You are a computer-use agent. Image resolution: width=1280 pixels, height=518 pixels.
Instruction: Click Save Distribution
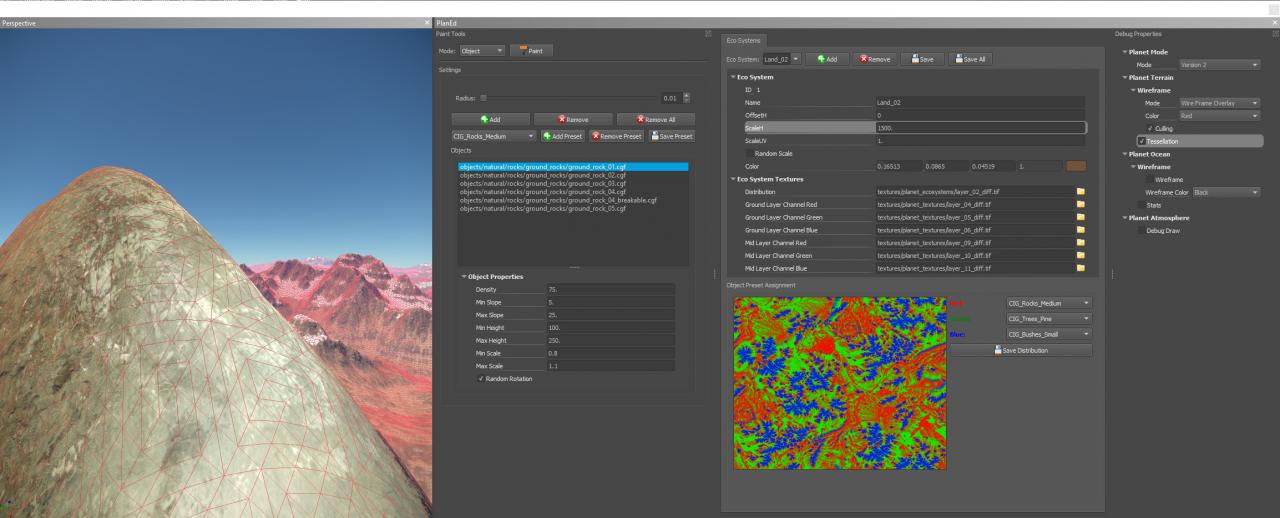pyautogui.click(x=1020, y=350)
